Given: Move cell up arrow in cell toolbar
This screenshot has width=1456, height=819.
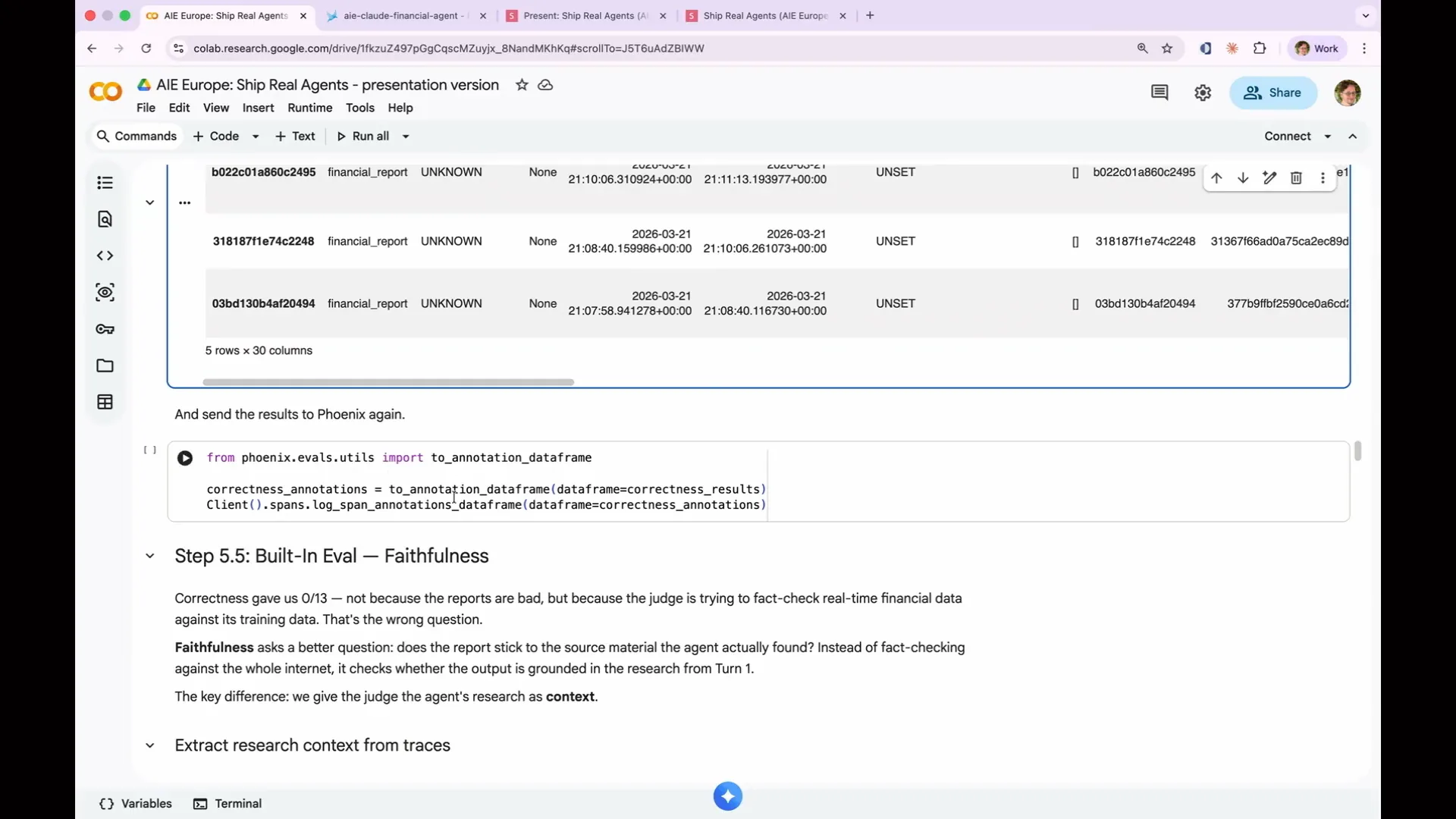Looking at the screenshot, I should [x=1216, y=178].
